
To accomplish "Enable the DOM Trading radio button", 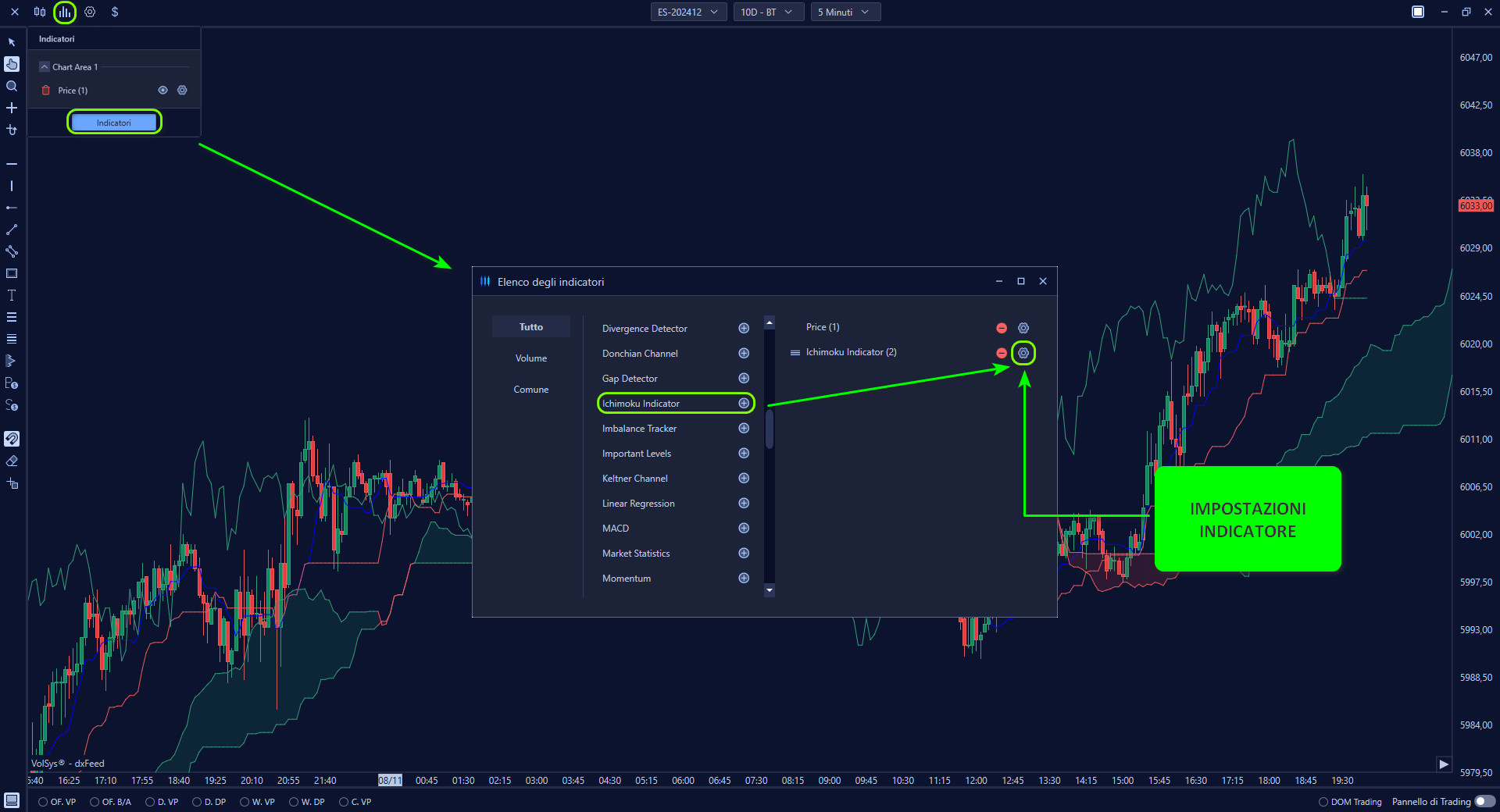I will click(x=1323, y=802).
